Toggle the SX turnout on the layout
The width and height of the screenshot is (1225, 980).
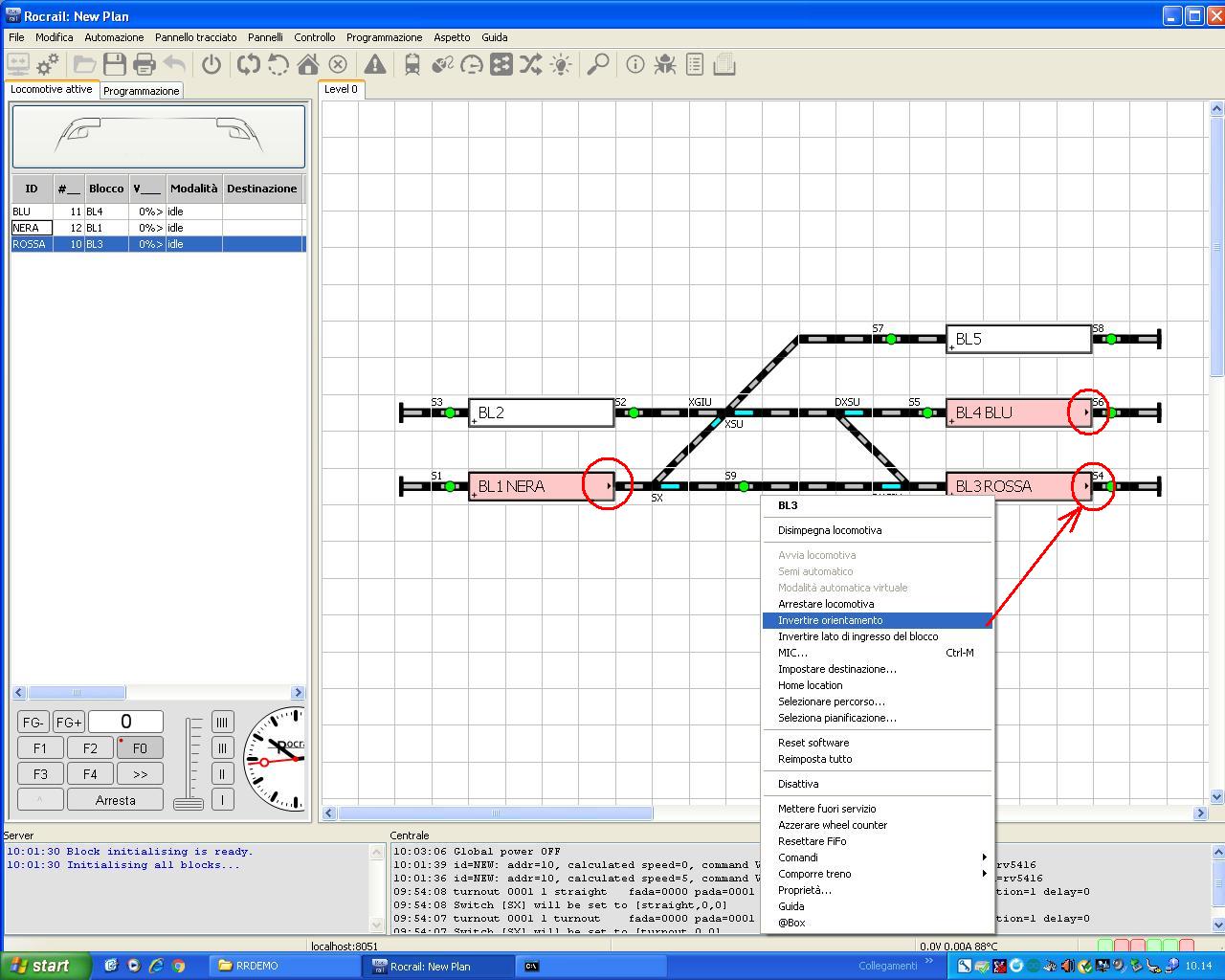[x=670, y=486]
